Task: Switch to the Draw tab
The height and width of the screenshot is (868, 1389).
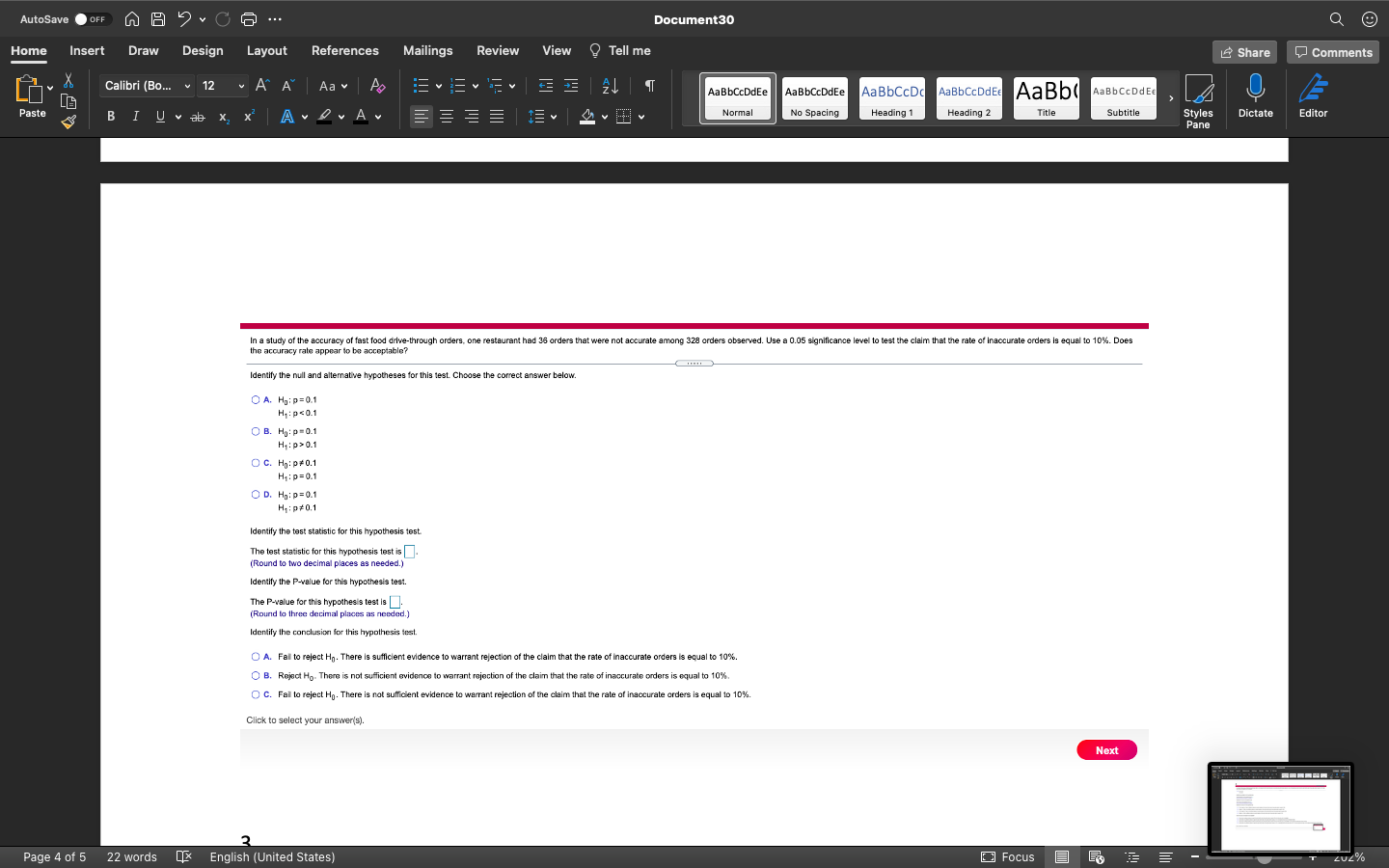Action: coord(143,50)
